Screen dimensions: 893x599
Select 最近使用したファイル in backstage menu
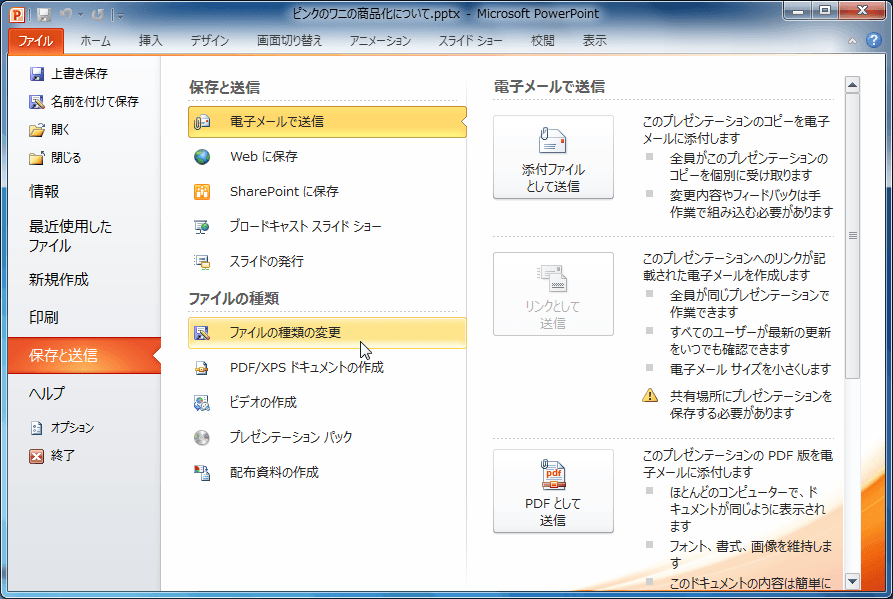click(84, 236)
